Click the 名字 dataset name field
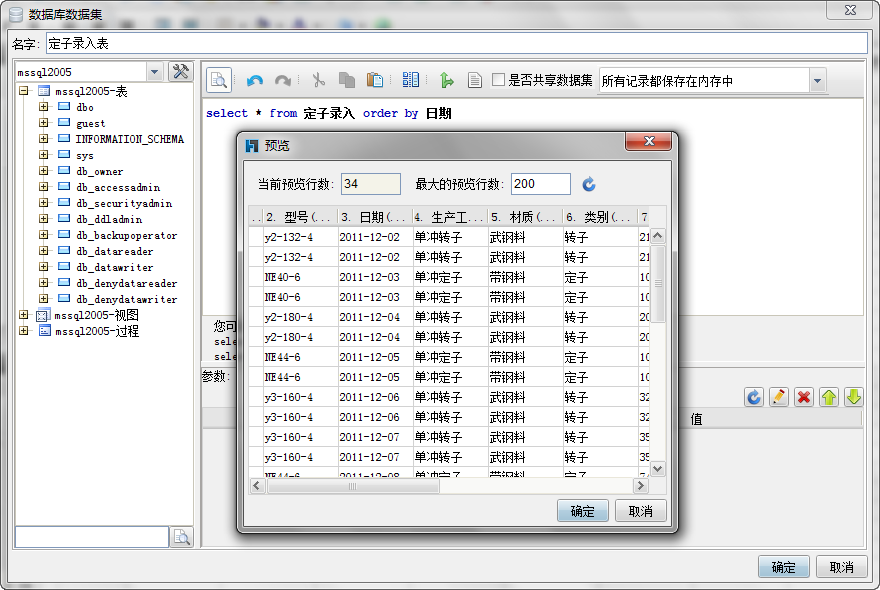The height and width of the screenshot is (590, 880). coord(457,43)
